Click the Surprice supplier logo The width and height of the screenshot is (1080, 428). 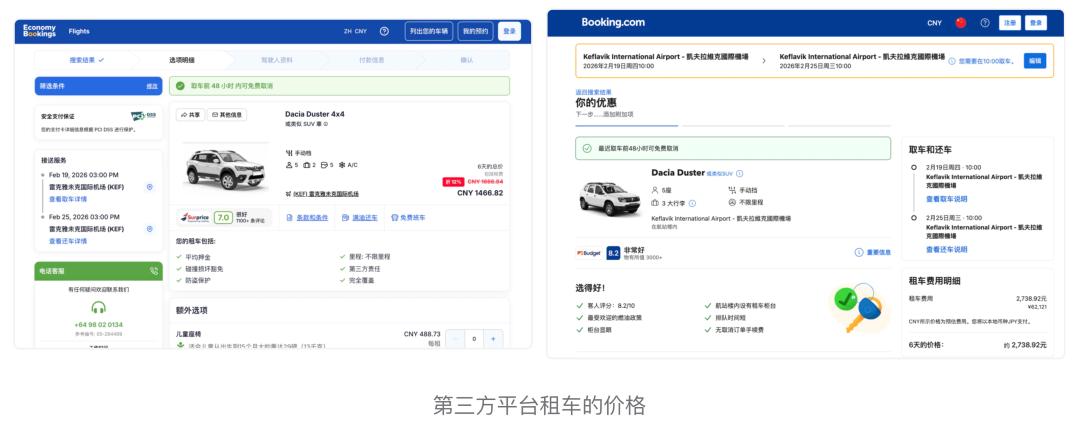pos(195,217)
